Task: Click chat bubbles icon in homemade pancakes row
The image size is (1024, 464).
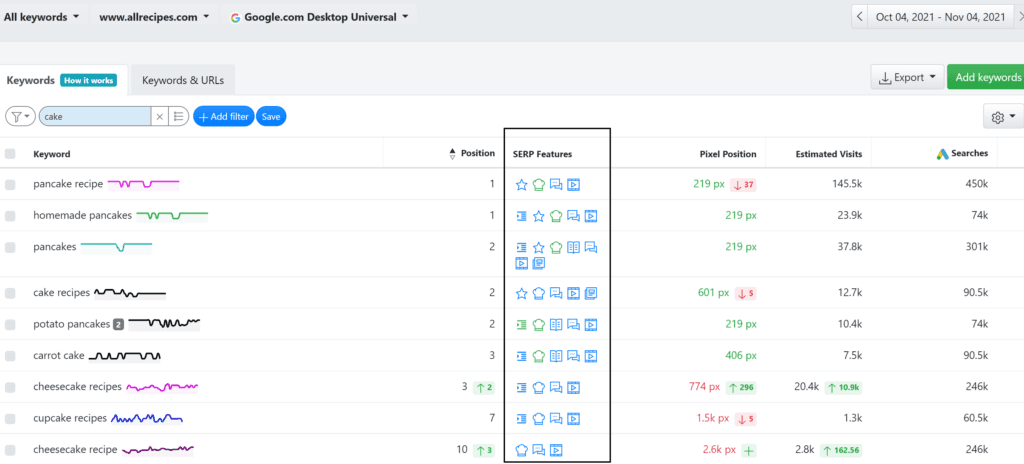Action: coord(573,216)
